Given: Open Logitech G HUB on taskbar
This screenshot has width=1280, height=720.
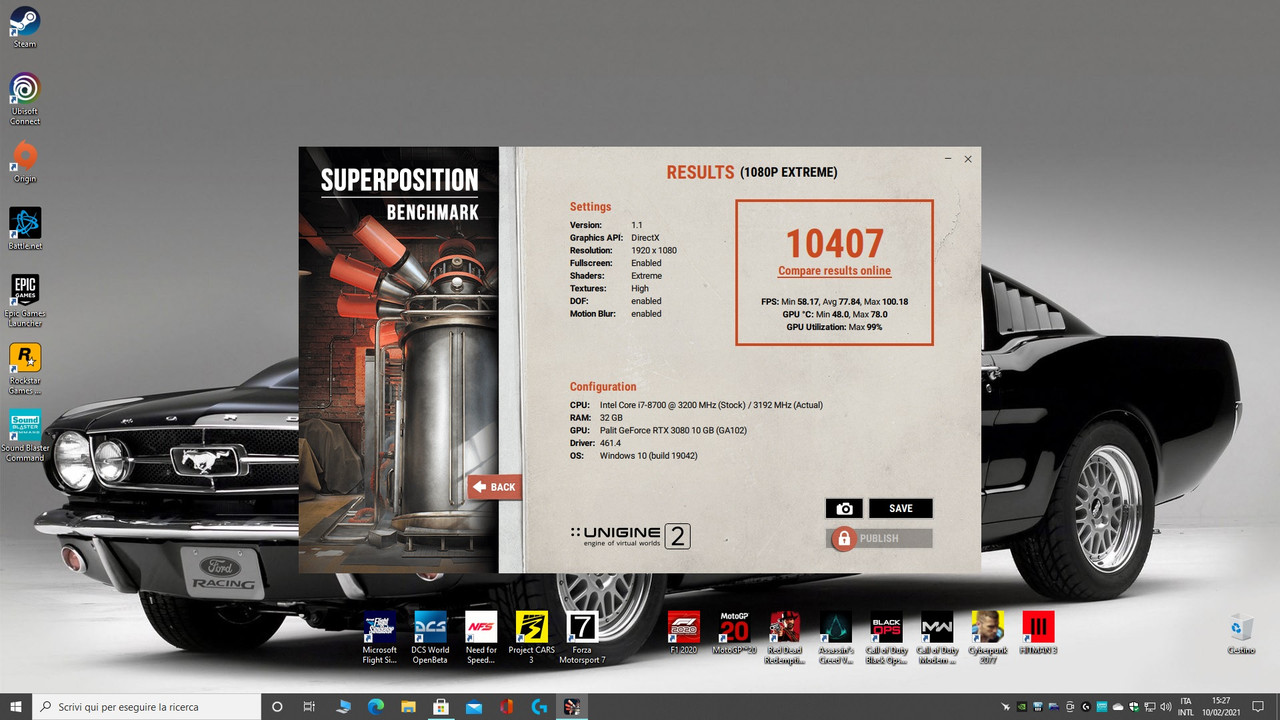Looking at the screenshot, I should pos(539,706).
